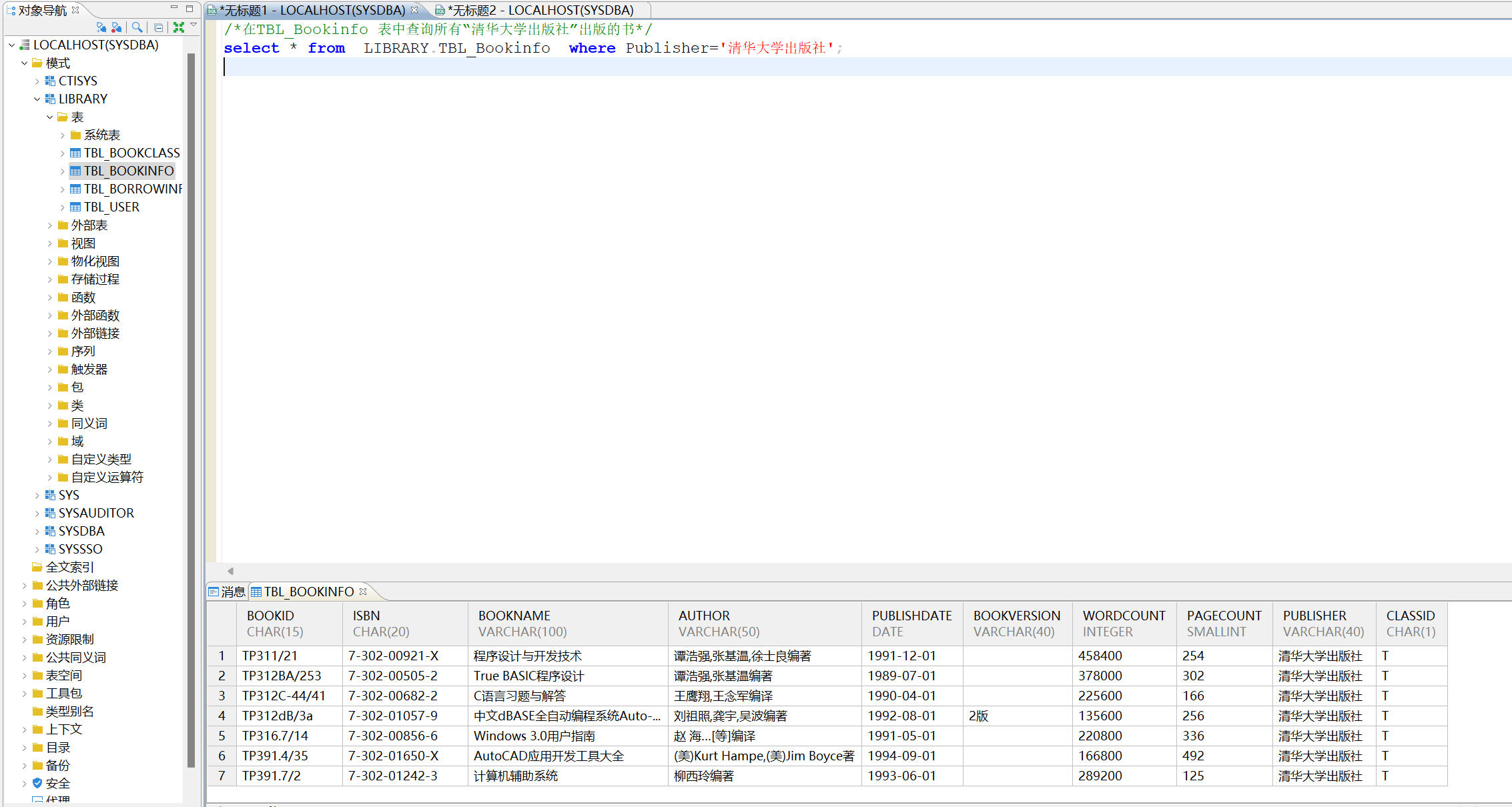The image size is (1512, 807).
Task: Click the TBL_USER table node
Action: [111, 207]
